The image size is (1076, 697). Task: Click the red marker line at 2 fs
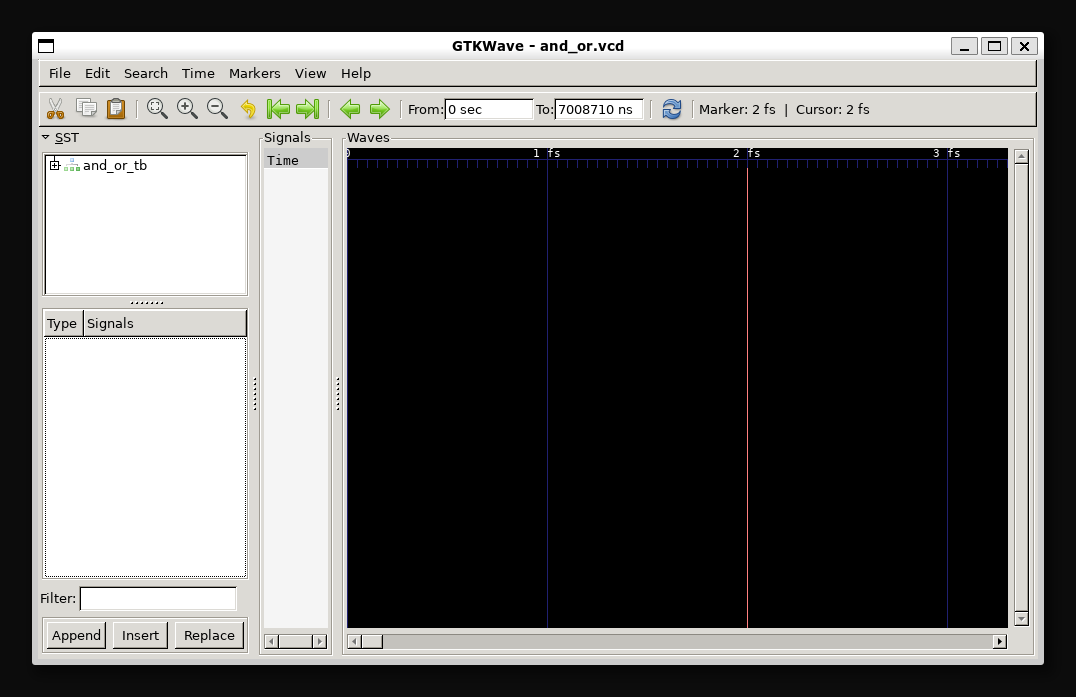point(747,398)
